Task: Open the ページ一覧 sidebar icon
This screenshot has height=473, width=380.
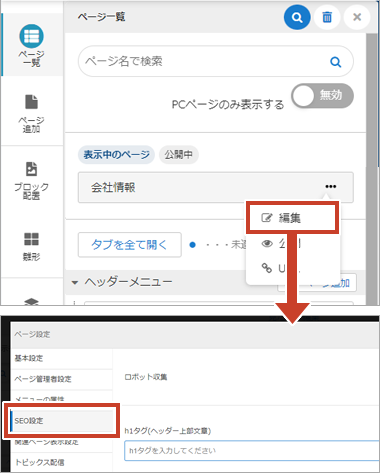Action: [31, 45]
